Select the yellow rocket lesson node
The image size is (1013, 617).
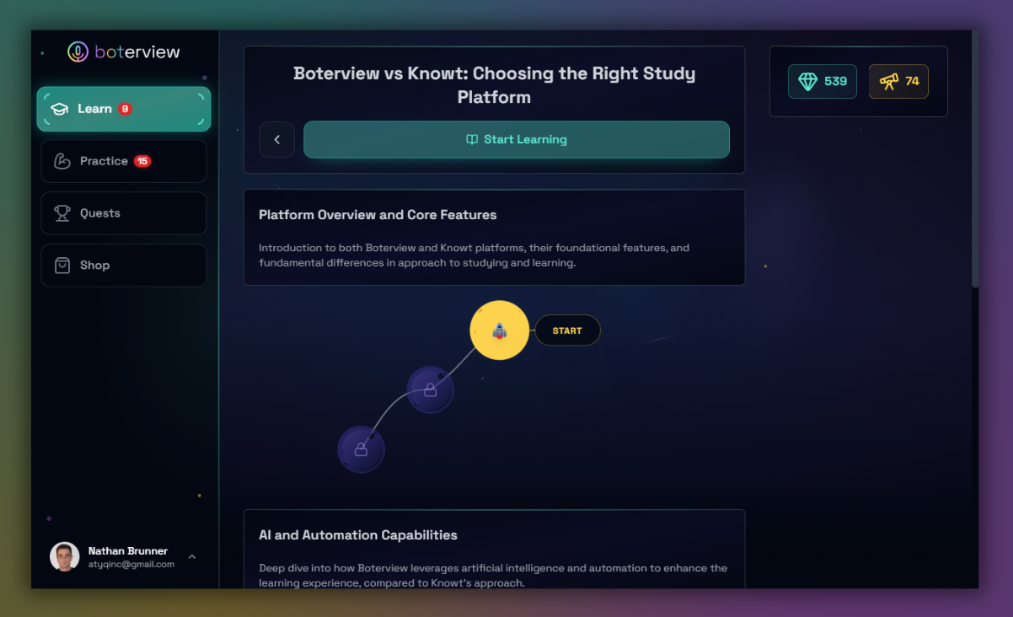(498, 330)
